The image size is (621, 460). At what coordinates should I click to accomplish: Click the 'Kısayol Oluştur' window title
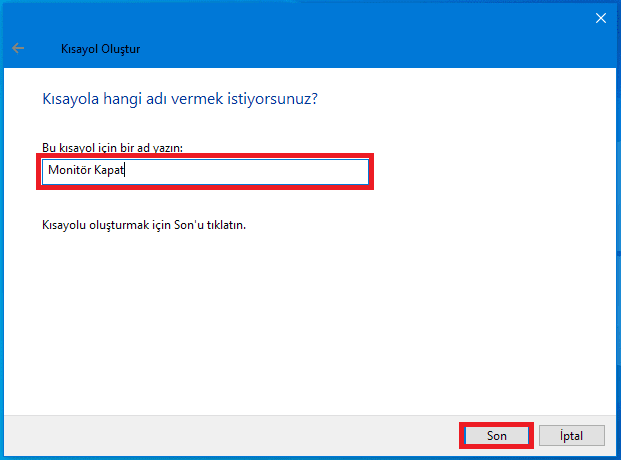(x=100, y=49)
